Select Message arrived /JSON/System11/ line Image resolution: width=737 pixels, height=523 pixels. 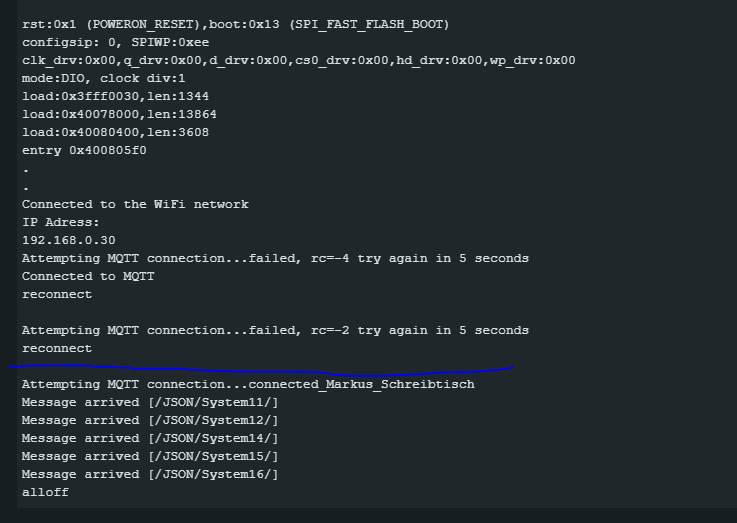coord(150,402)
